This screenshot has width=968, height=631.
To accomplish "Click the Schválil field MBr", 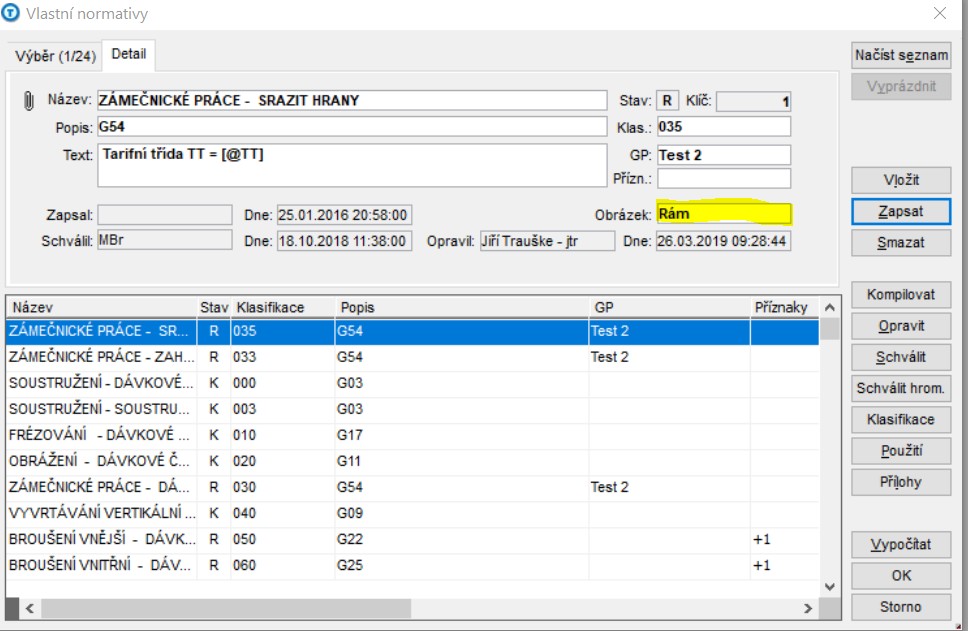I will 165,240.
